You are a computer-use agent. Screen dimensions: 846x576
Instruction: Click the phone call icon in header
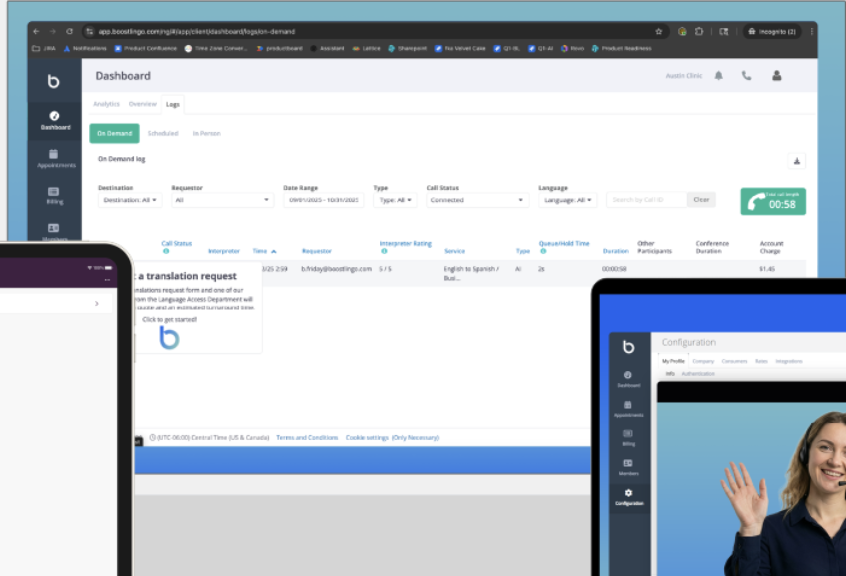(747, 76)
